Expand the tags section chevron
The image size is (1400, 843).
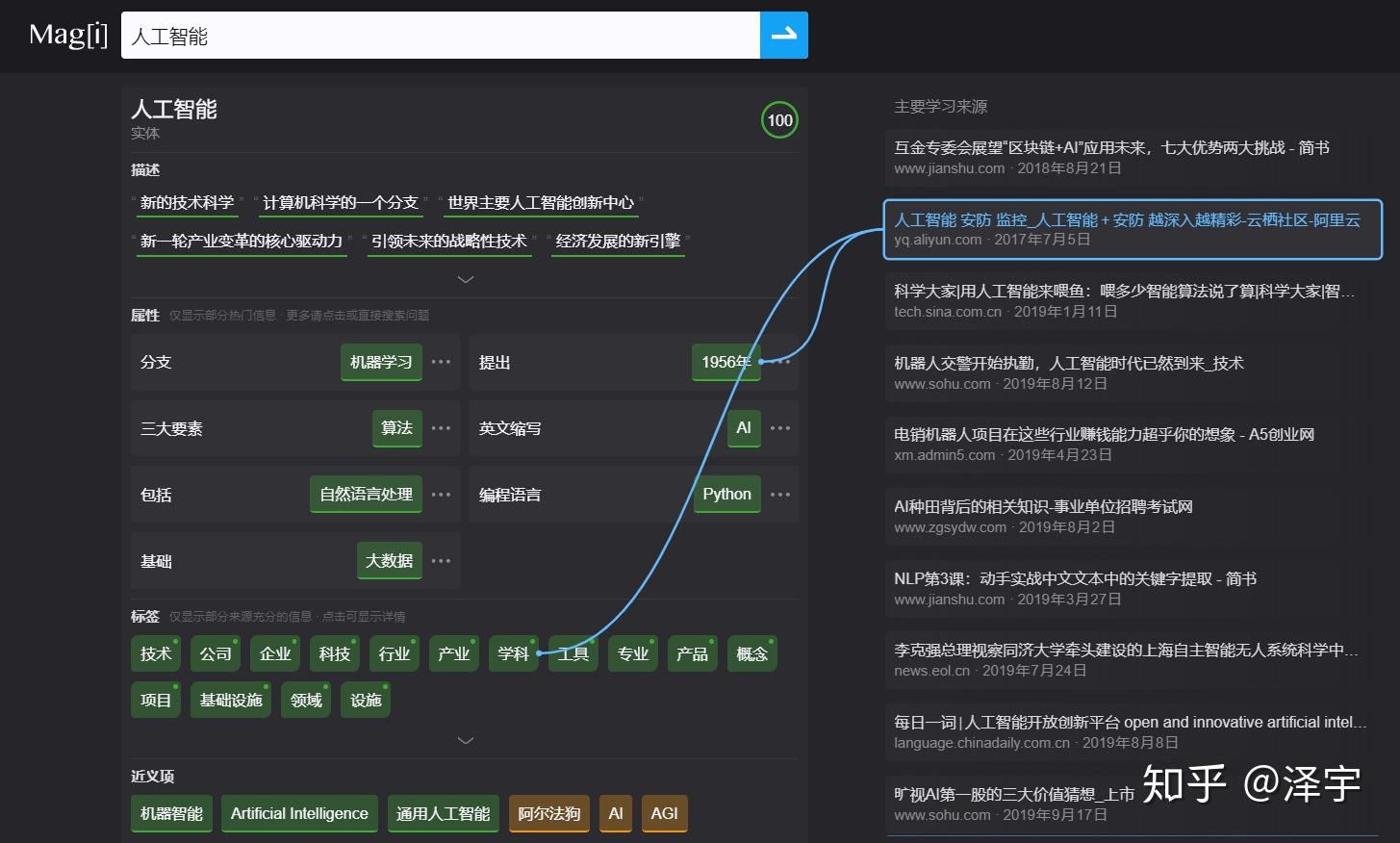[x=465, y=740]
